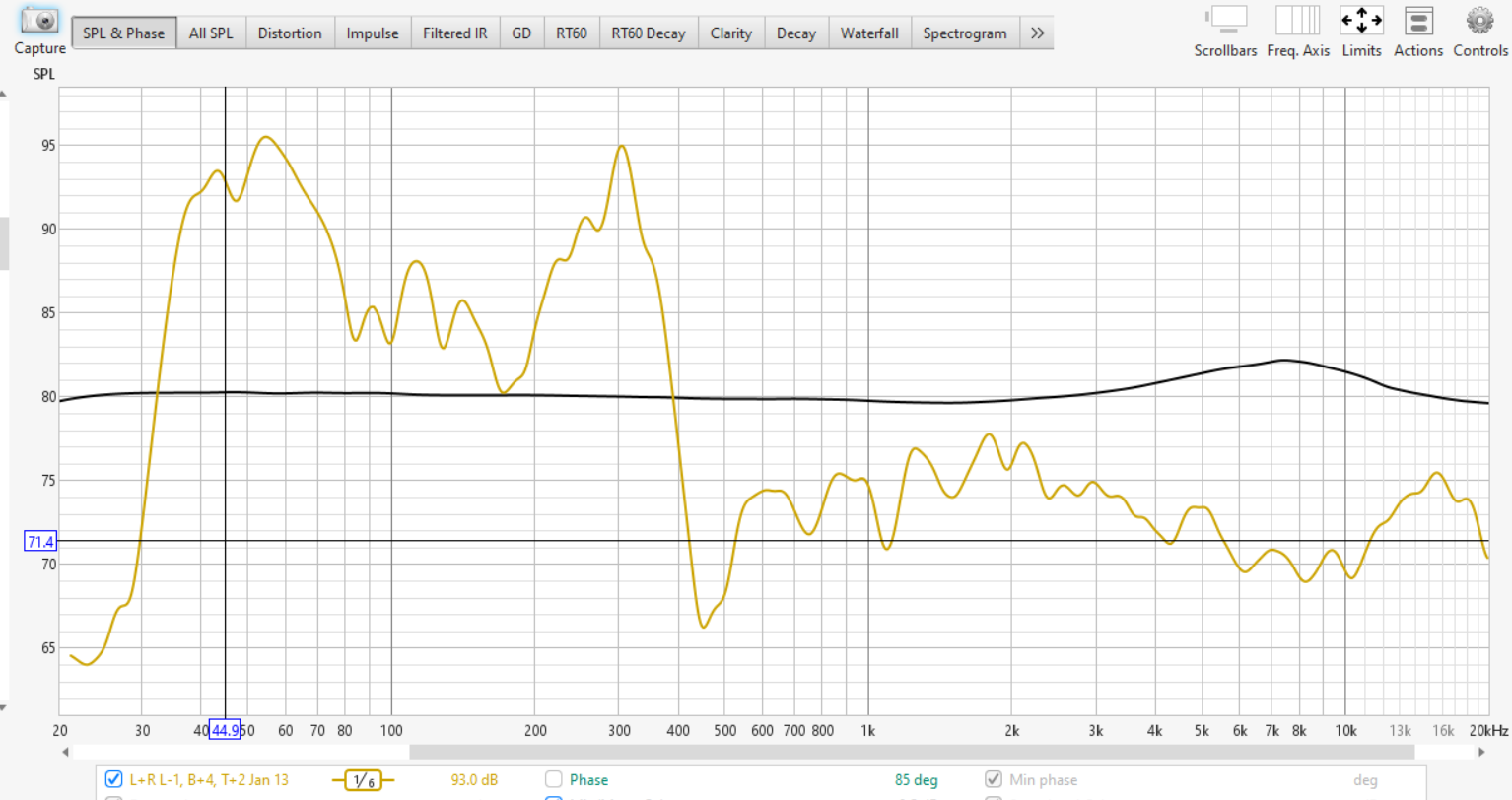Click the 44.9 frequency cursor value box
The width and height of the screenshot is (1512, 800).
click(x=225, y=730)
